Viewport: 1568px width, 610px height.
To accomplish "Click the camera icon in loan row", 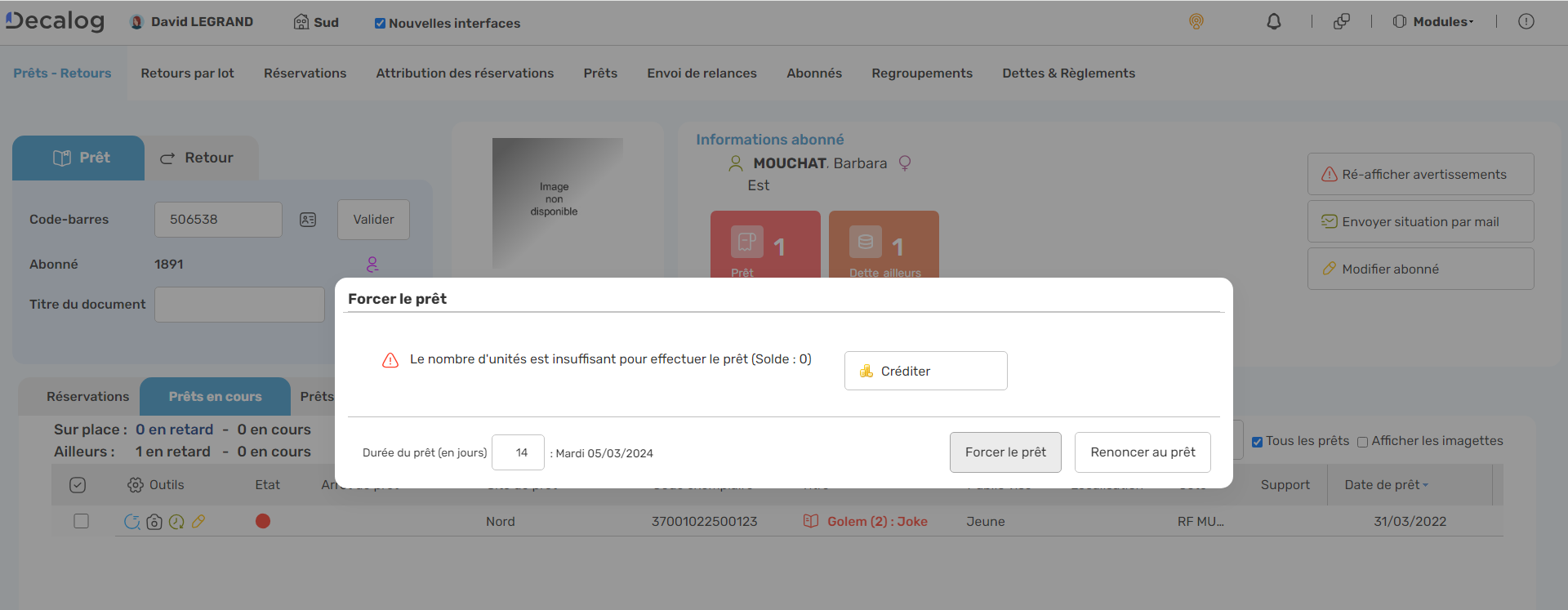I will (x=154, y=522).
